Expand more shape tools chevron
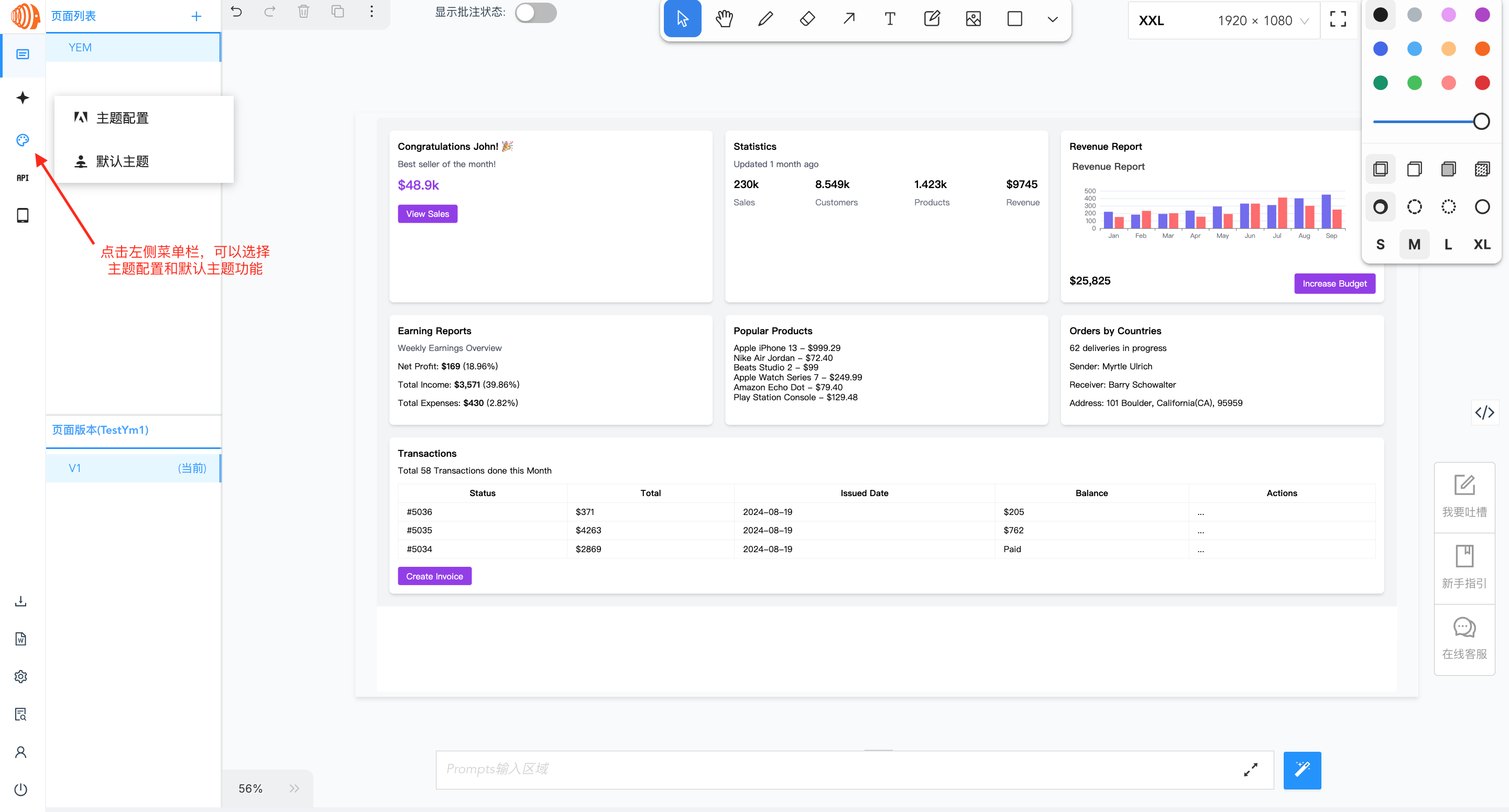Viewport: 1509px width, 812px height. point(1052,19)
